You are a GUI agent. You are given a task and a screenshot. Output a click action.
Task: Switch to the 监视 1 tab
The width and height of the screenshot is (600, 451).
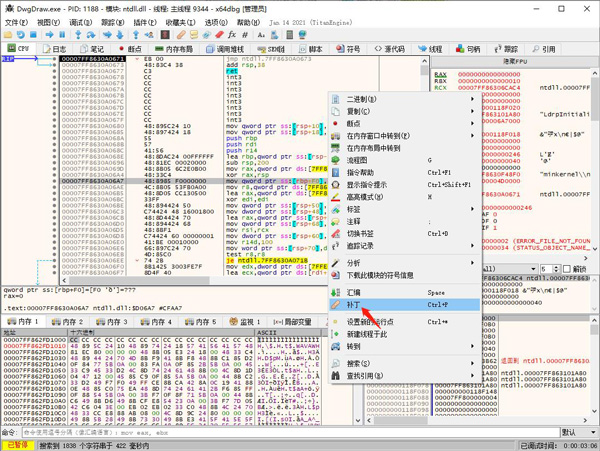click(245, 322)
